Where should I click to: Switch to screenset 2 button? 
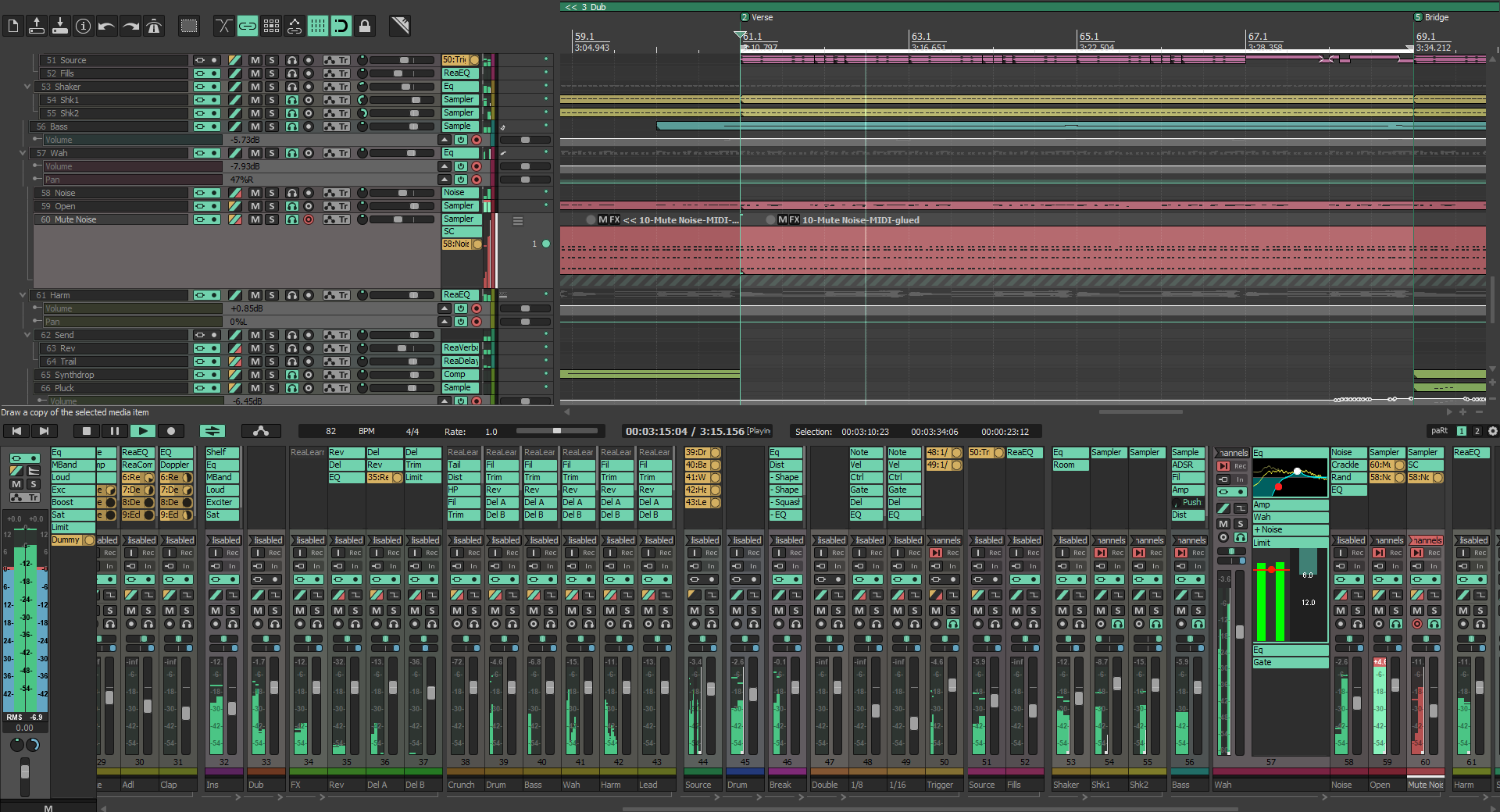[1477, 431]
